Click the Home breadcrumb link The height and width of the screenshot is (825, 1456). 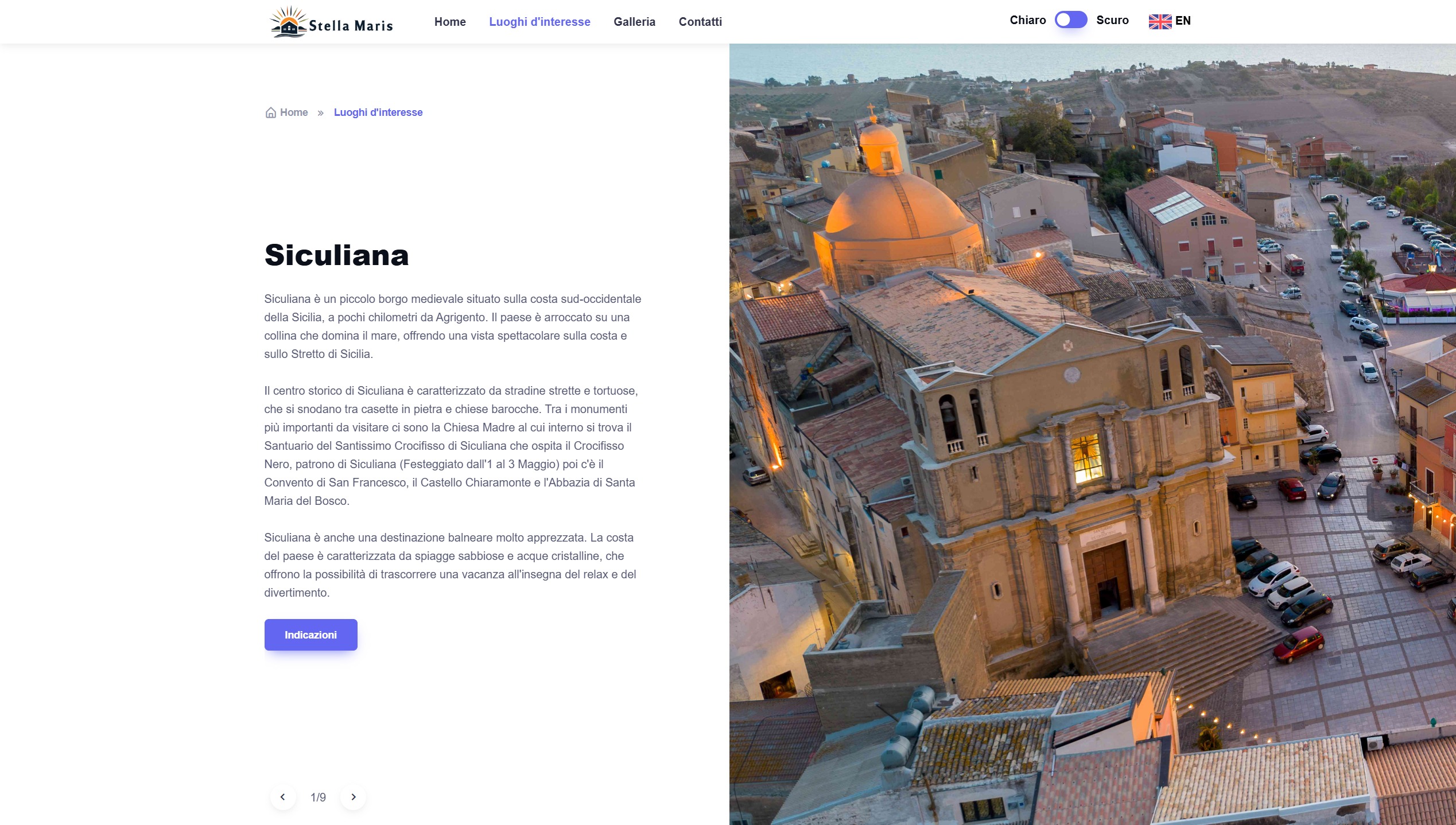(294, 112)
